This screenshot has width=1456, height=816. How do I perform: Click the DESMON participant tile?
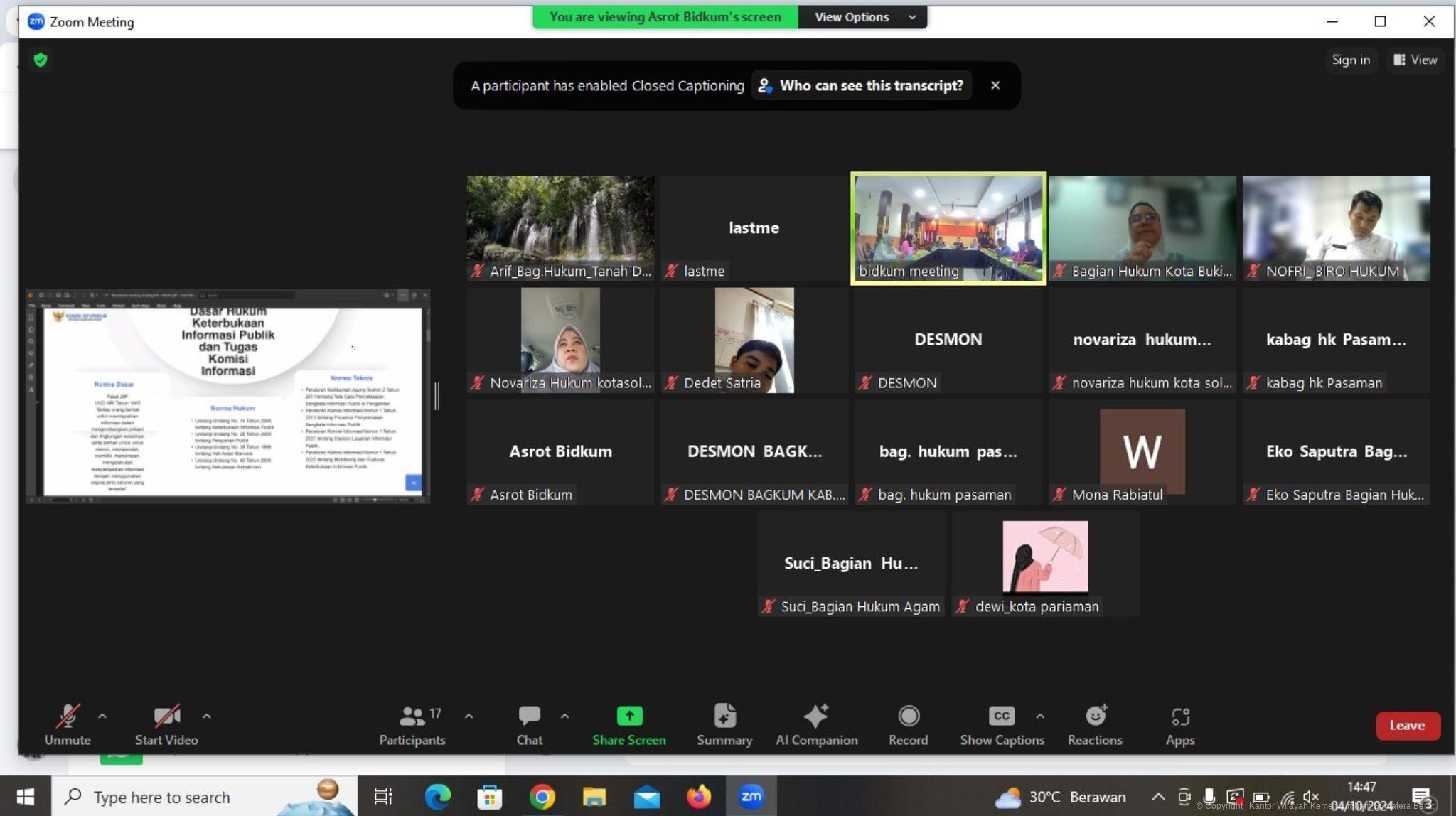(948, 340)
